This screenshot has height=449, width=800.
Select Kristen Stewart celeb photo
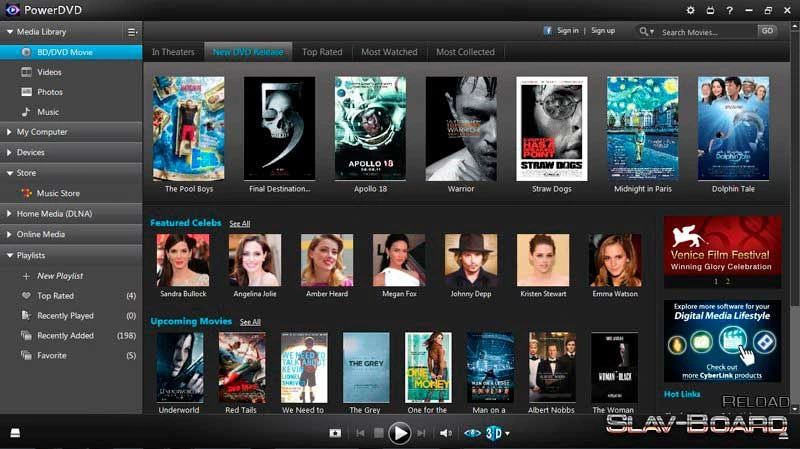pyautogui.click(x=543, y=260)
